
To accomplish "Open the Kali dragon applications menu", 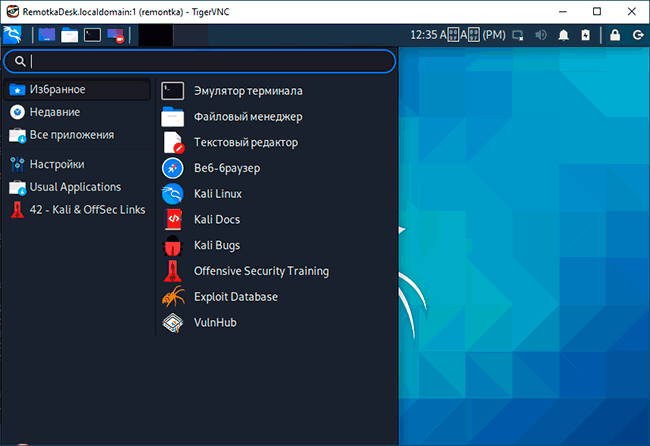I will click(x=12, y=35).
